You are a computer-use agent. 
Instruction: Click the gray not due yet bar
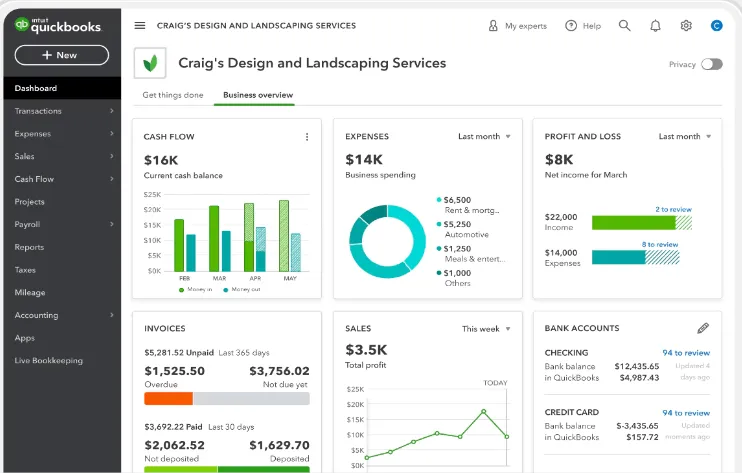coord(251,398)
